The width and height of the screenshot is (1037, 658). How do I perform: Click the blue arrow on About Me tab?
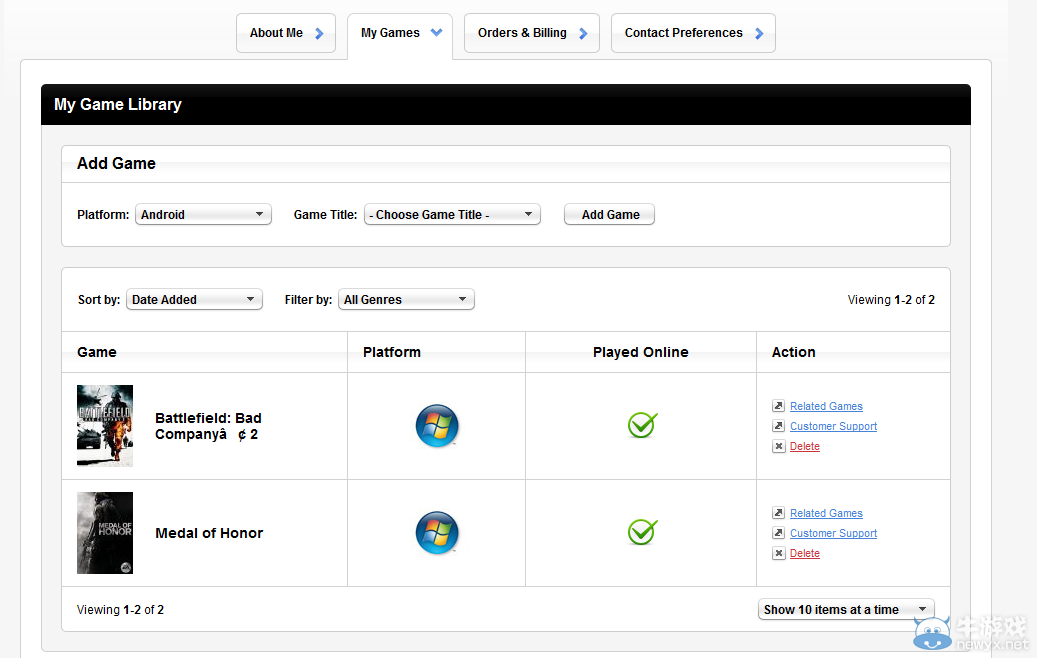click(319, 33)
